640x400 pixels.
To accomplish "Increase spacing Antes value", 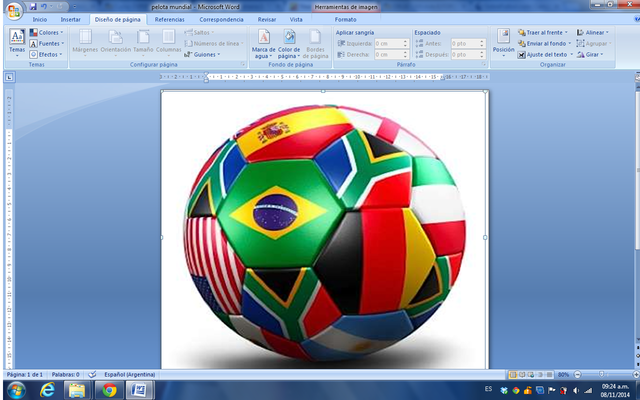I will tap(482, 41).
